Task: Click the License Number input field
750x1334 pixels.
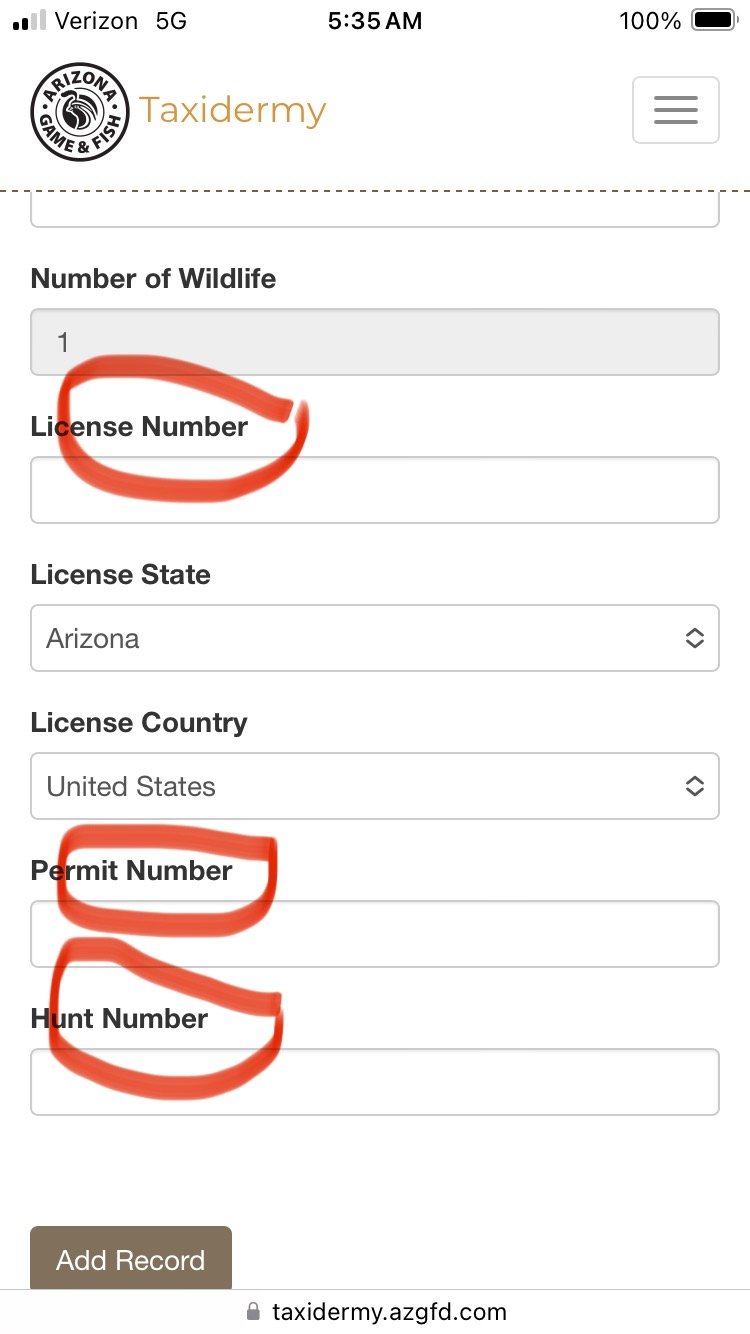Action: pyautogui.click(x=374, y=490)
